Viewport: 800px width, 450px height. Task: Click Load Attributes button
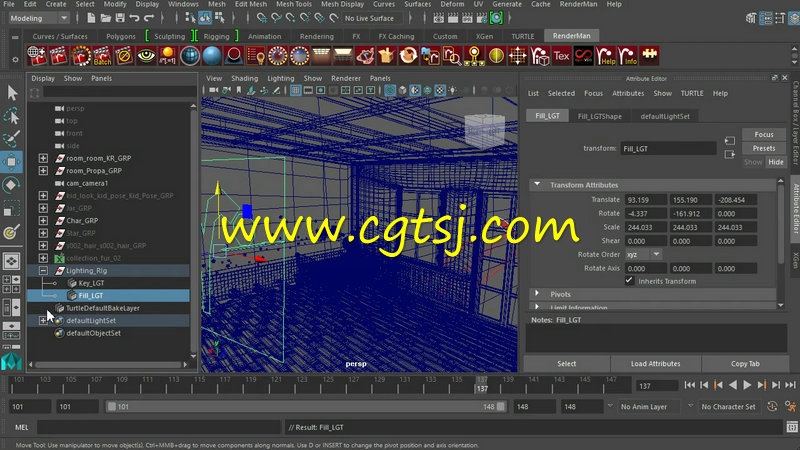tap(655, 364)
